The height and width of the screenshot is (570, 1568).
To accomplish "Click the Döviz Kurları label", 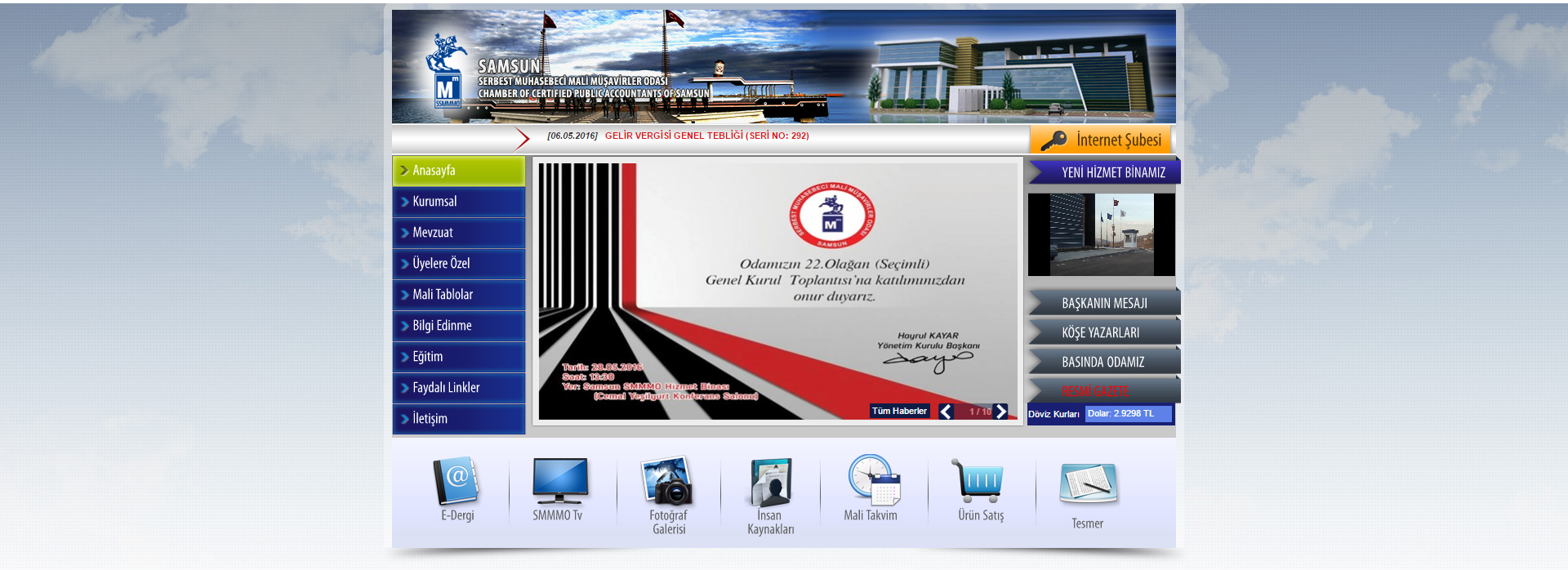I will pos(1053,414).
